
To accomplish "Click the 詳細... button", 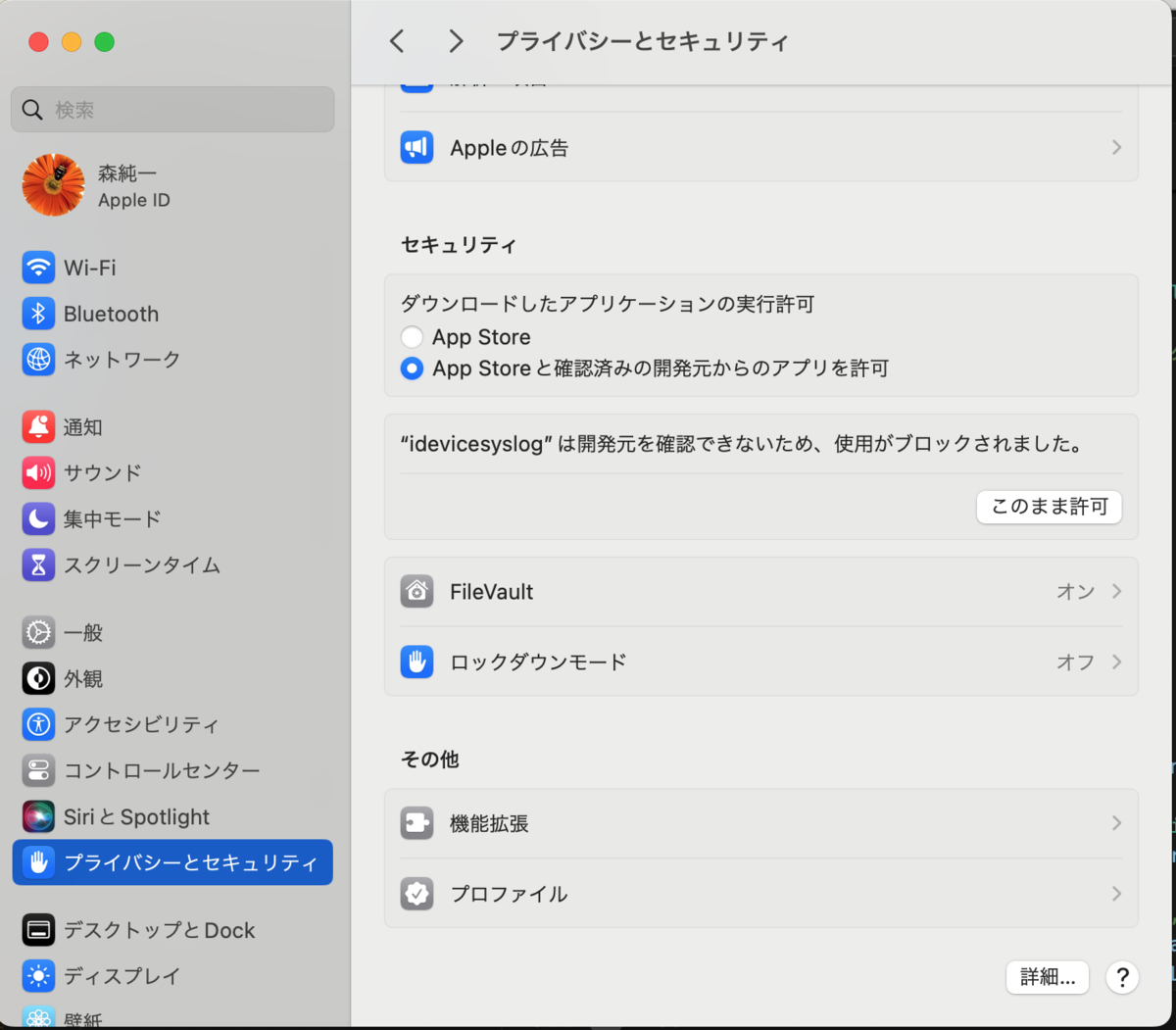I will [x=1048, y=977].
